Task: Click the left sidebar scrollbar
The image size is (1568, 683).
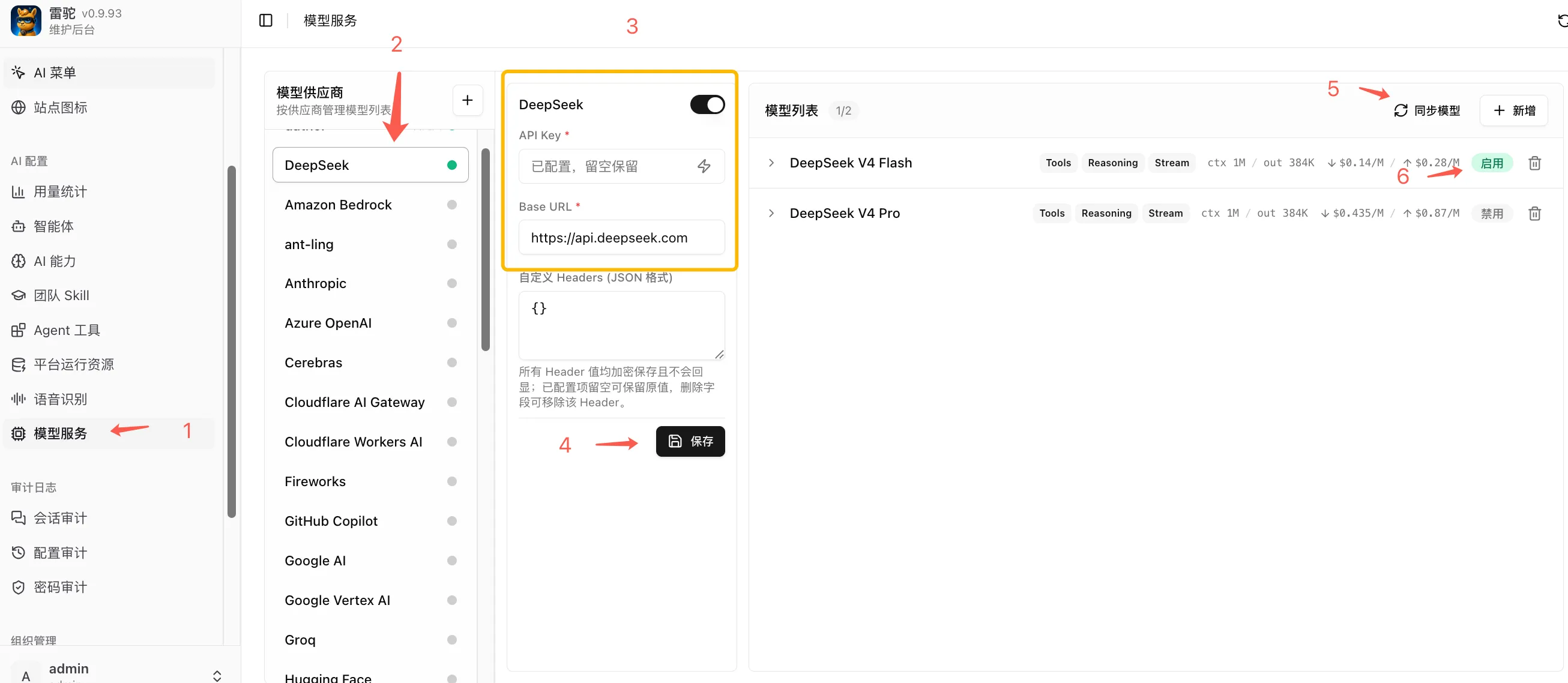Action: [x=231, y=342]
